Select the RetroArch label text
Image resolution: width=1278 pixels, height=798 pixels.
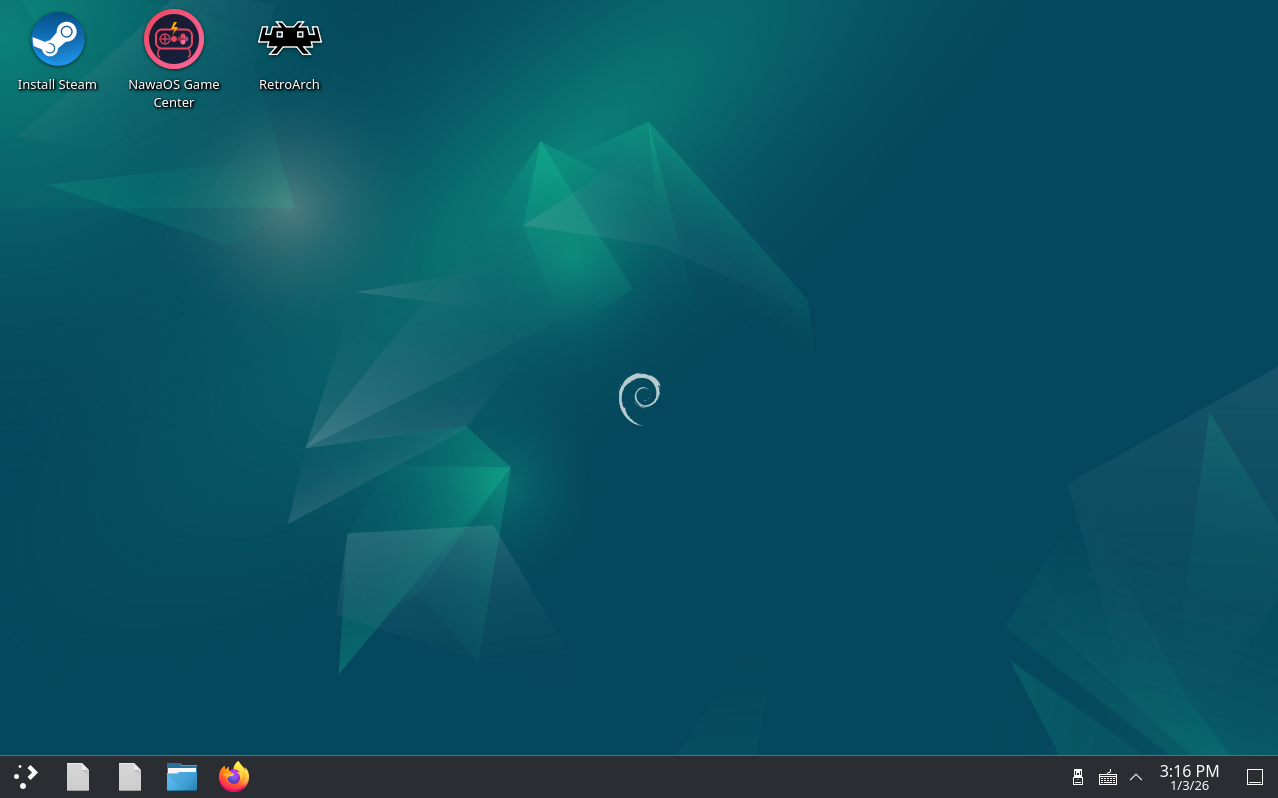(289, 84)
